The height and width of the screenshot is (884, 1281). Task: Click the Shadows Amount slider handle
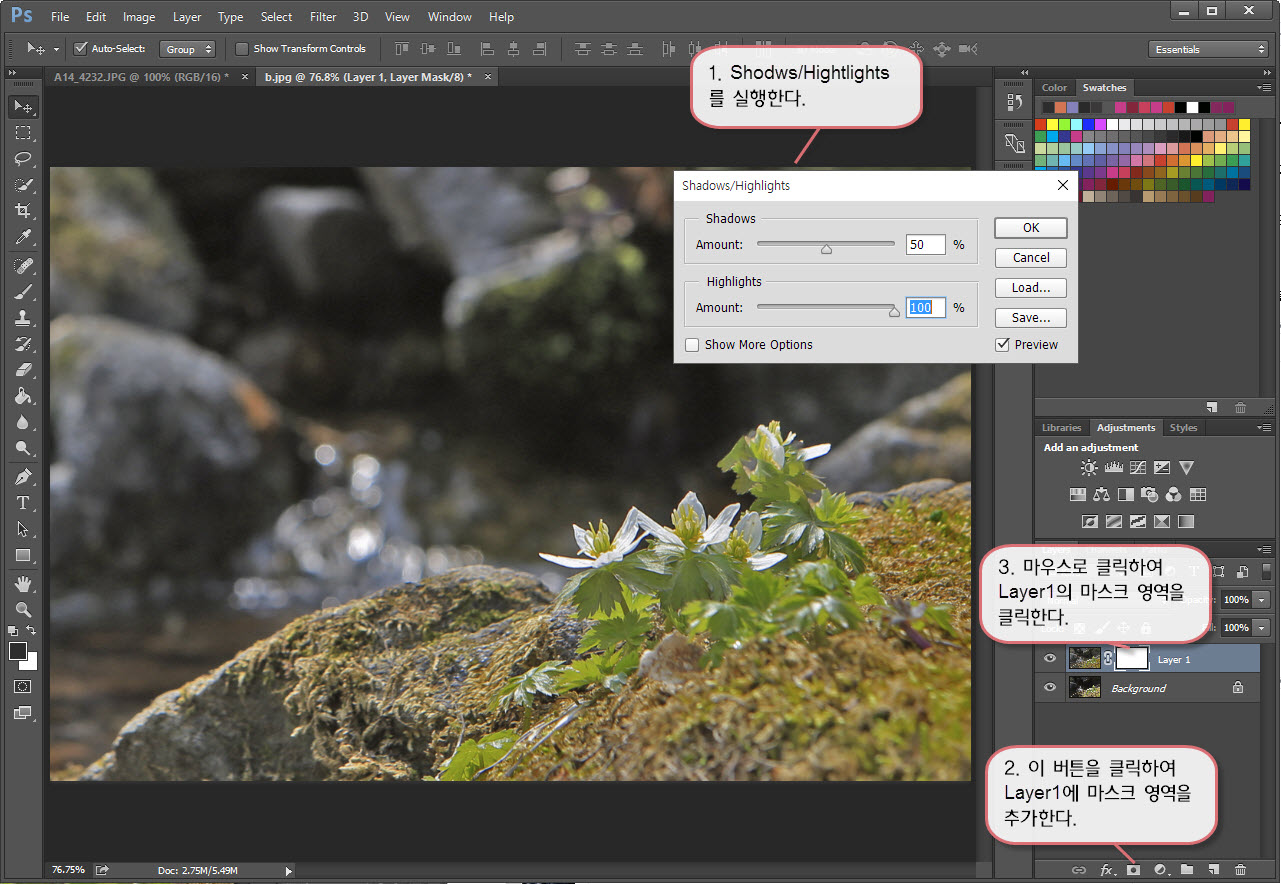(x=826, y=249)
